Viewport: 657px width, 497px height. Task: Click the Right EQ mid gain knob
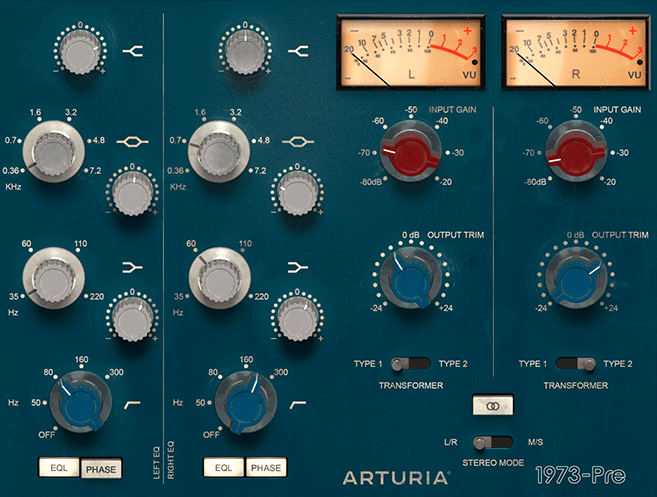(x=297, y=194)
